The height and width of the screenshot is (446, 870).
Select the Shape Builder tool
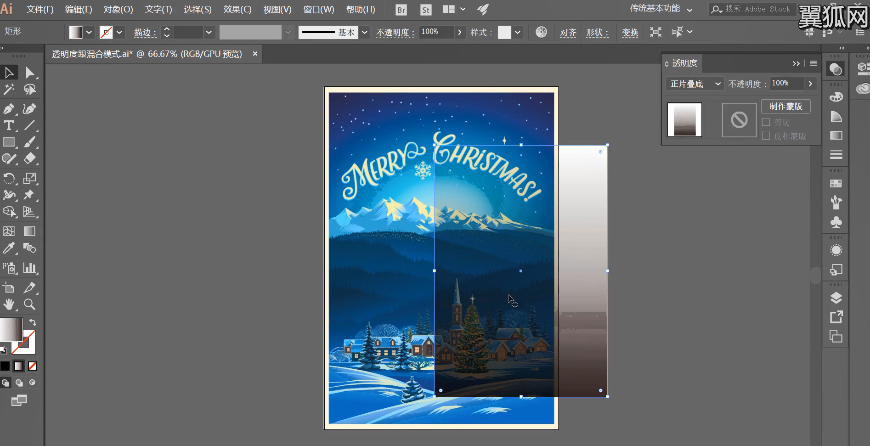(x=9, y=212)
